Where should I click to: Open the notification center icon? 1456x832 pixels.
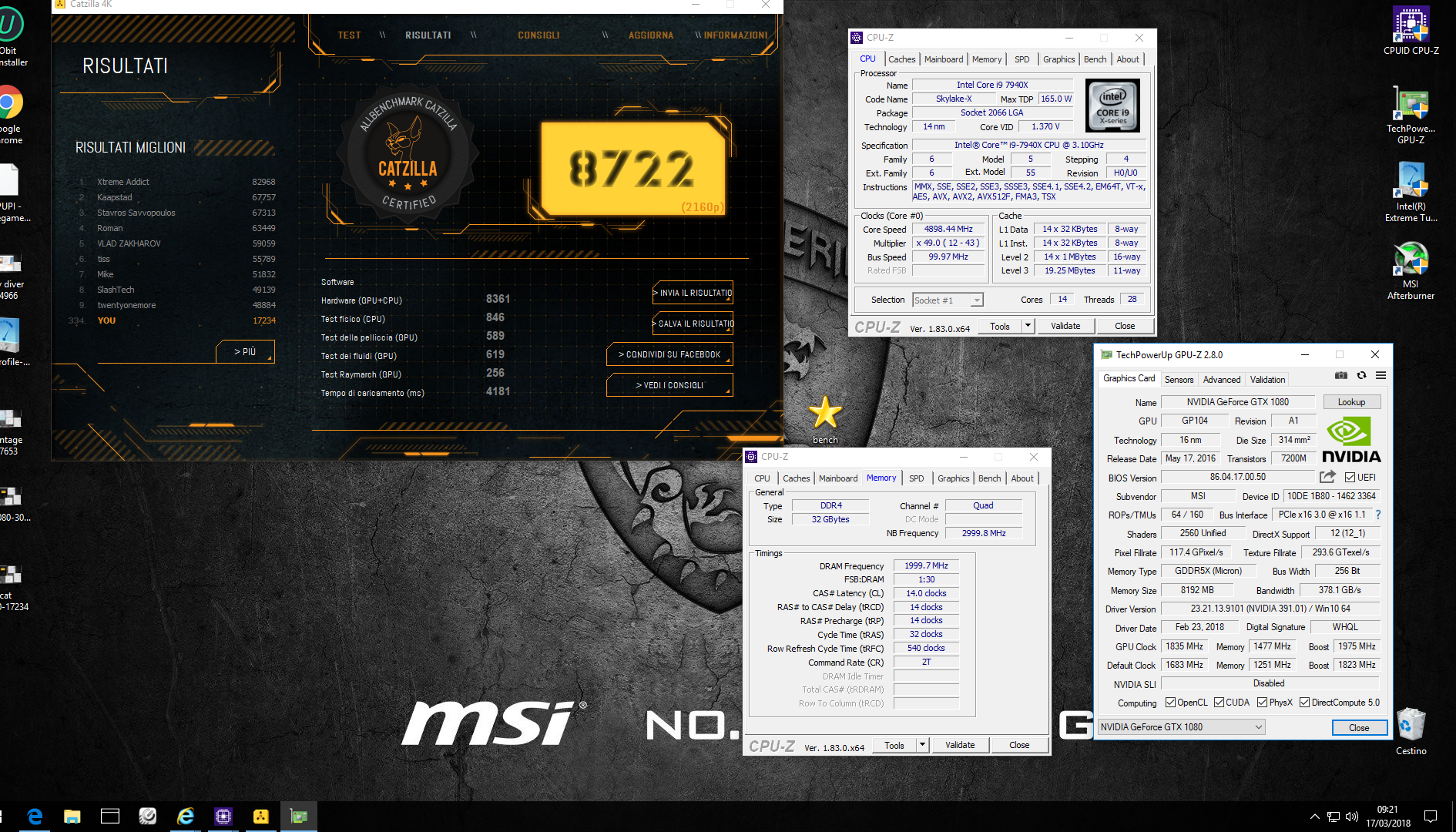tap(1431, 817)
